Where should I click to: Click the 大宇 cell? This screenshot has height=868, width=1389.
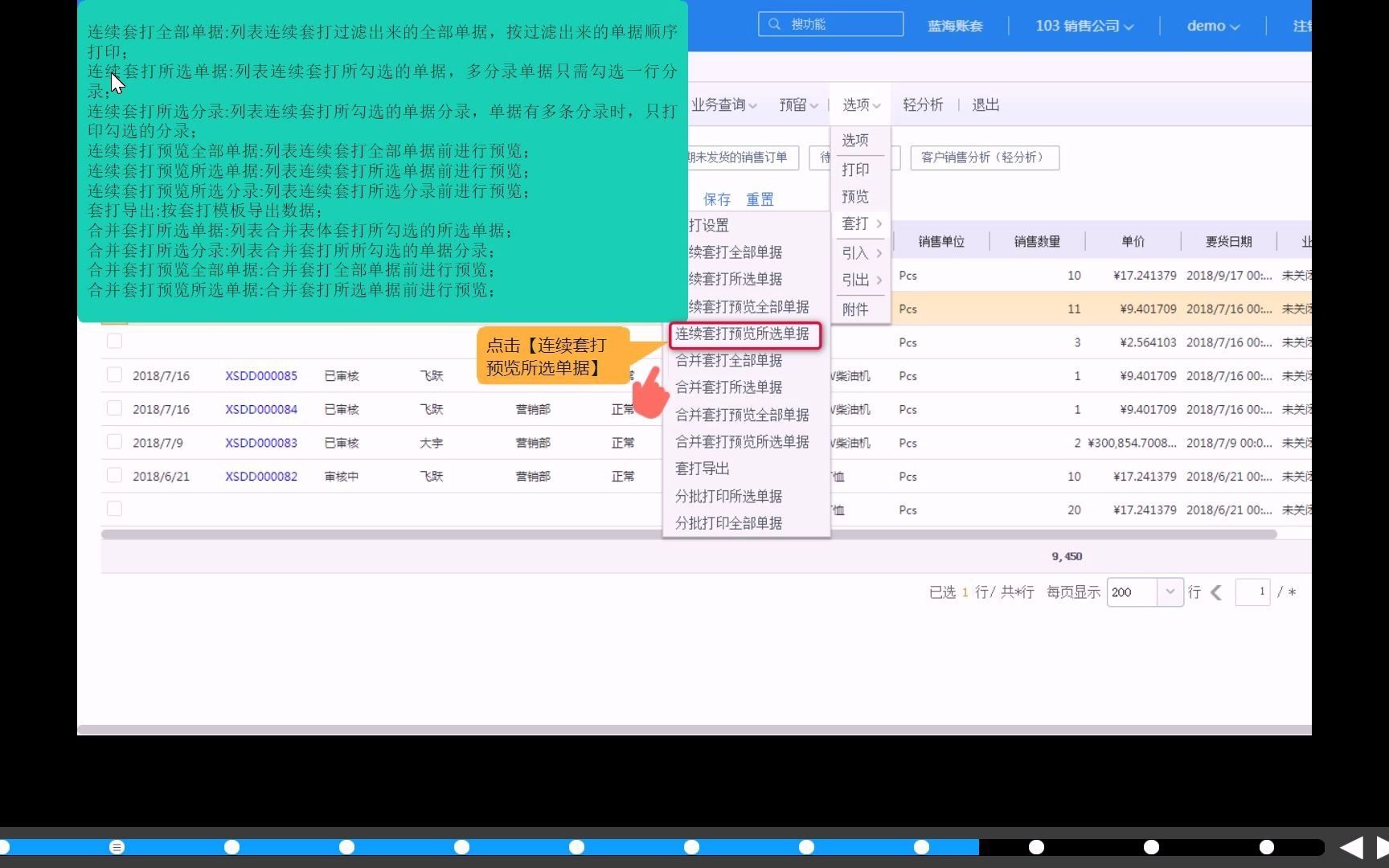[x=432, y=443]
